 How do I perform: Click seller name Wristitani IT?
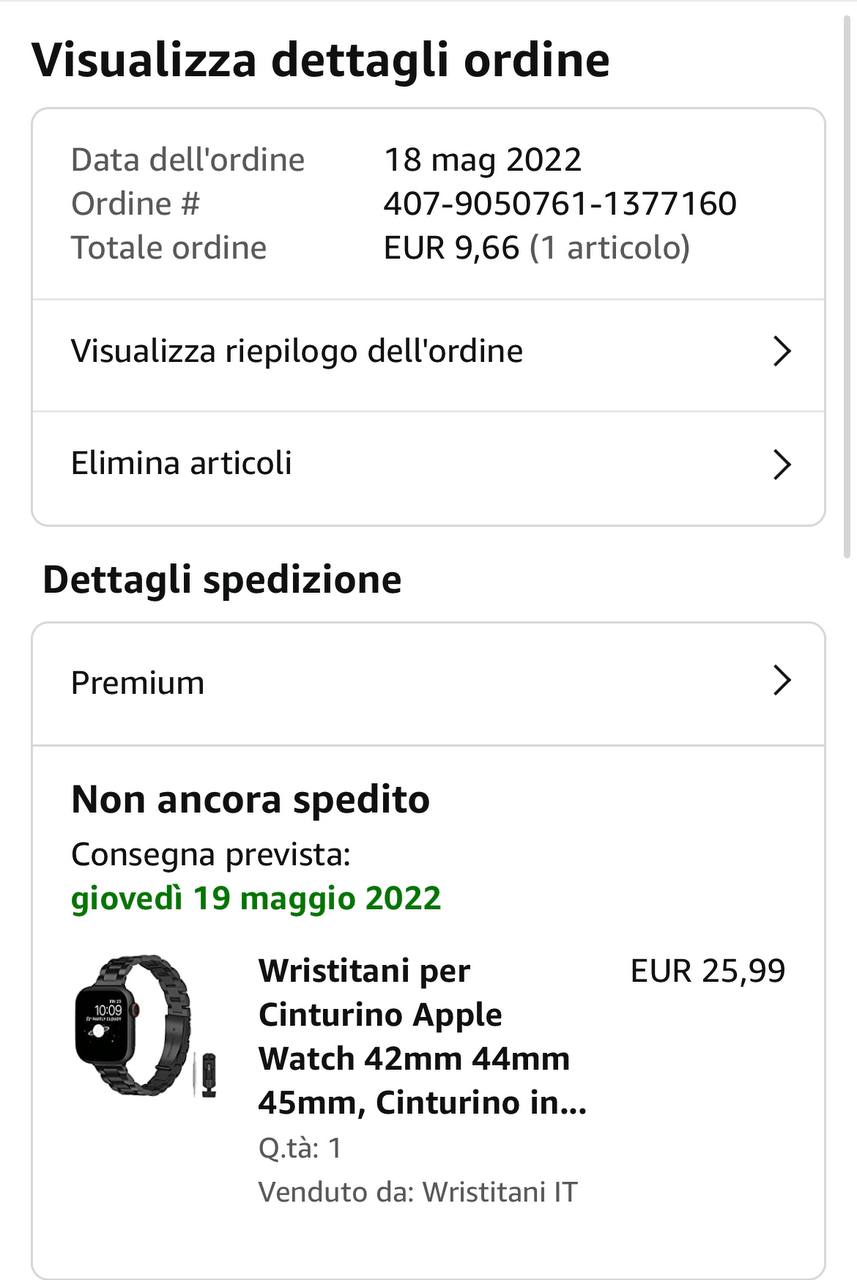point(499,1192)
